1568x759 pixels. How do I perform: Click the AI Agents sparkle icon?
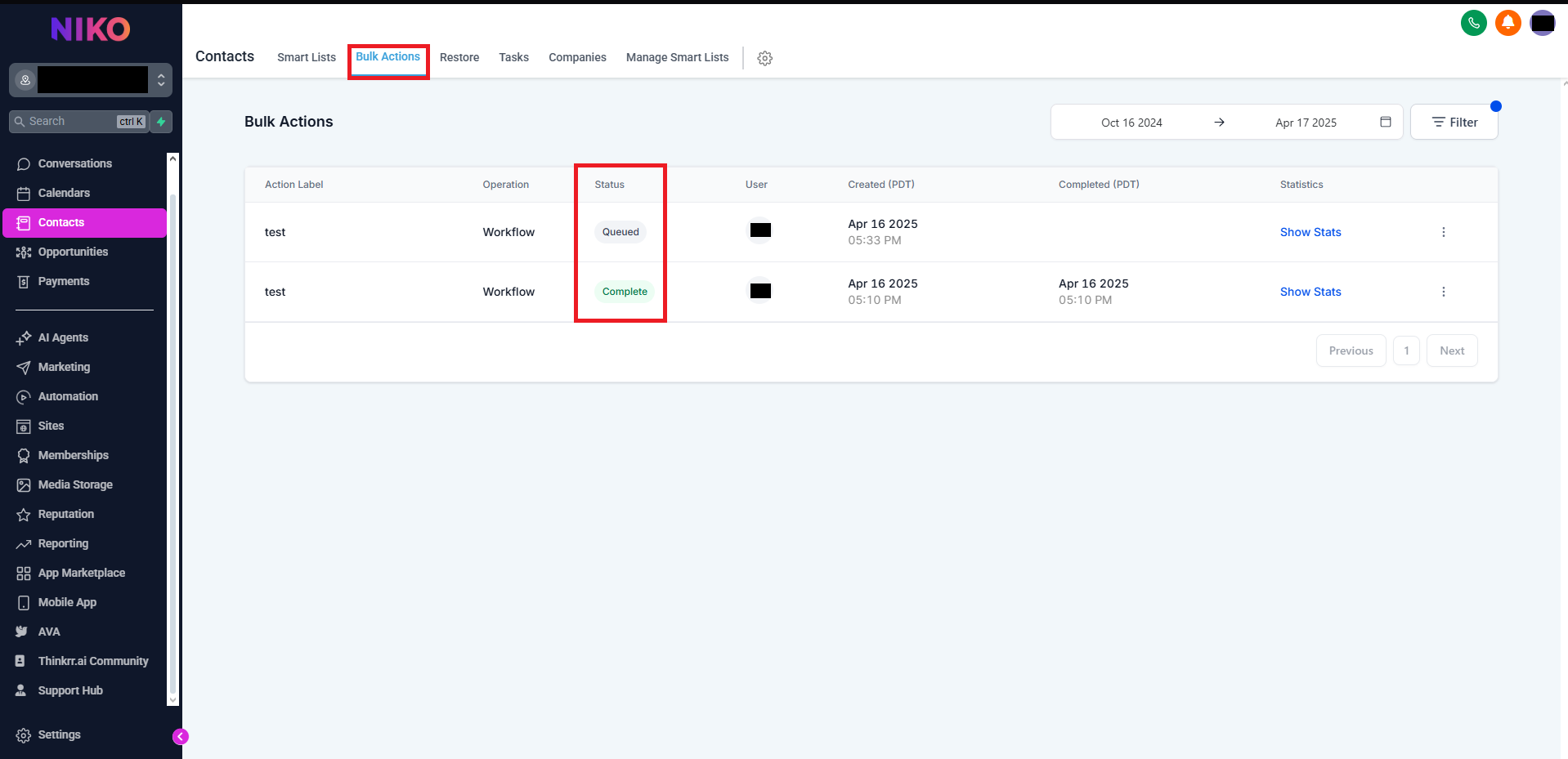pos(24,338)
